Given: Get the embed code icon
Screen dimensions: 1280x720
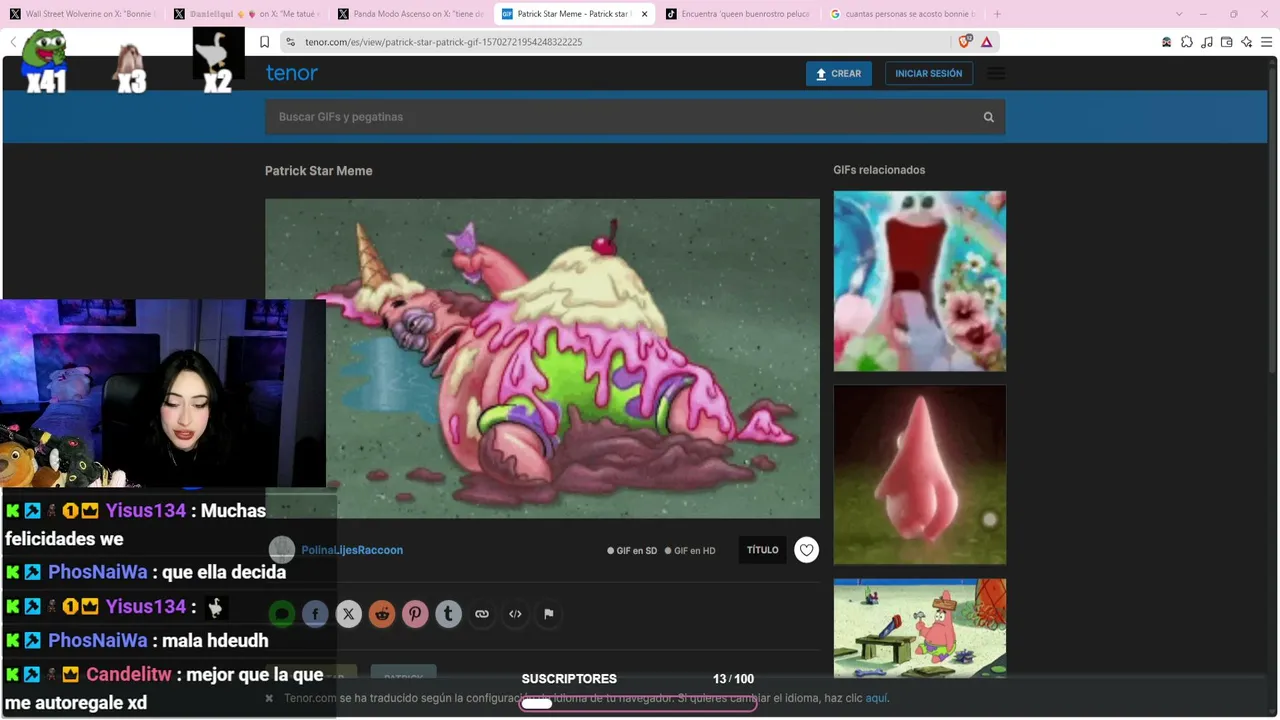Looking at the screenshot, I should tap(515, 614).
